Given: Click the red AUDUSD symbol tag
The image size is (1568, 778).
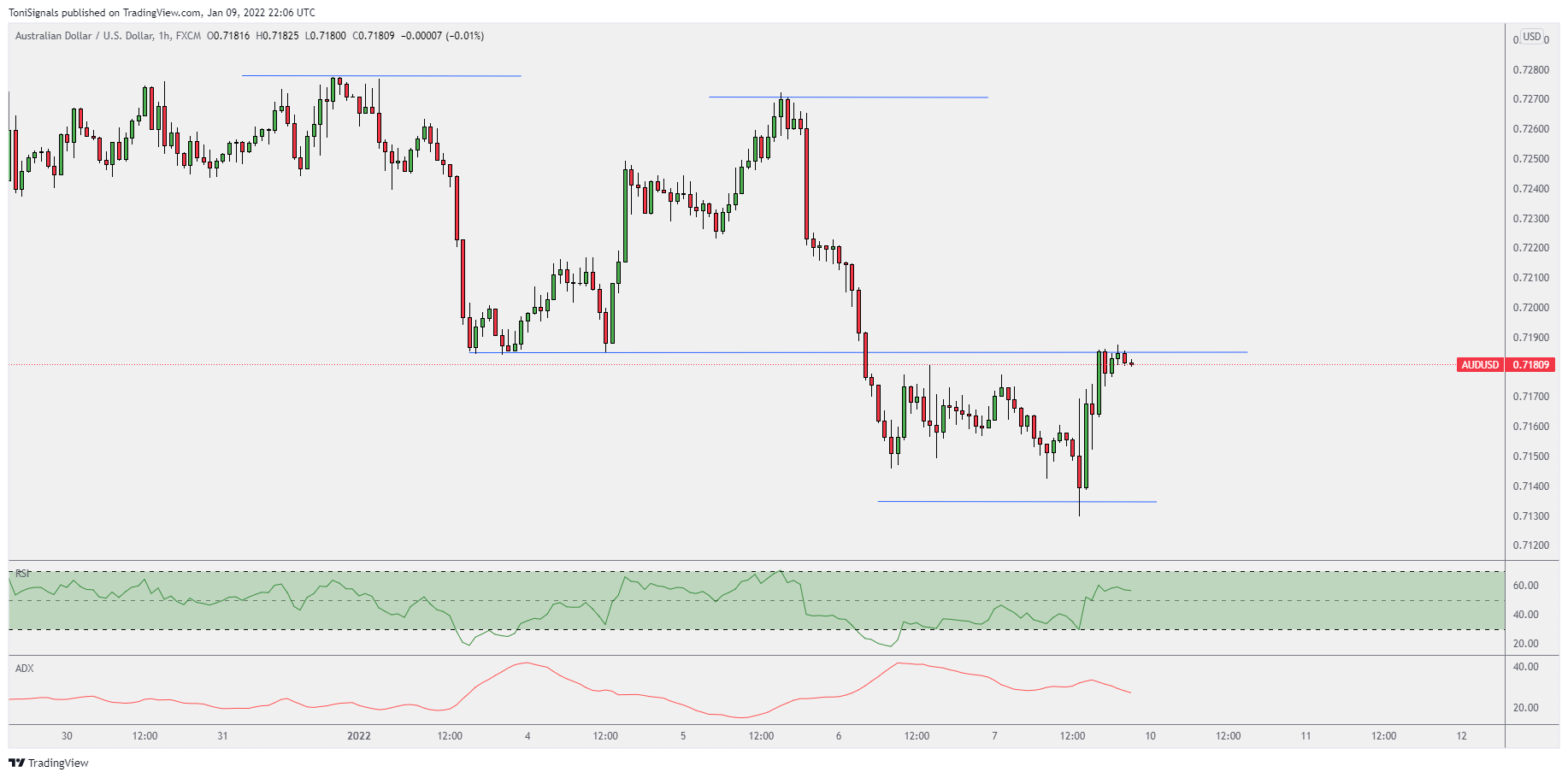Looking at the screenshot, I should point(1479,365).
